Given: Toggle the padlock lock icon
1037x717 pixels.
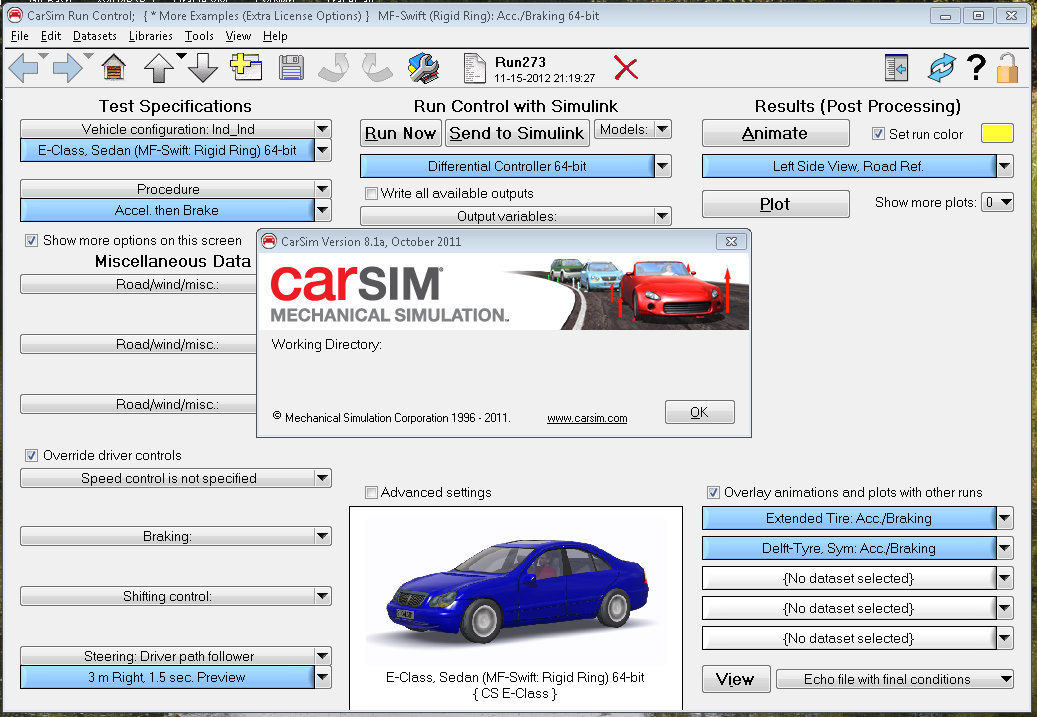Looking at the screenshot, I should point(1007,68).
